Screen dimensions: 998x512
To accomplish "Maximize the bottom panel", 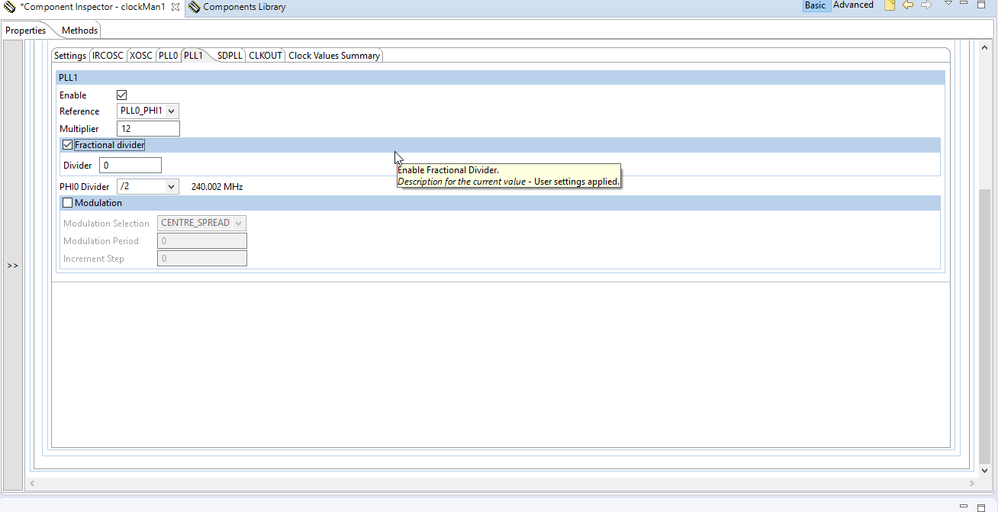I will [x=981, y=506].
